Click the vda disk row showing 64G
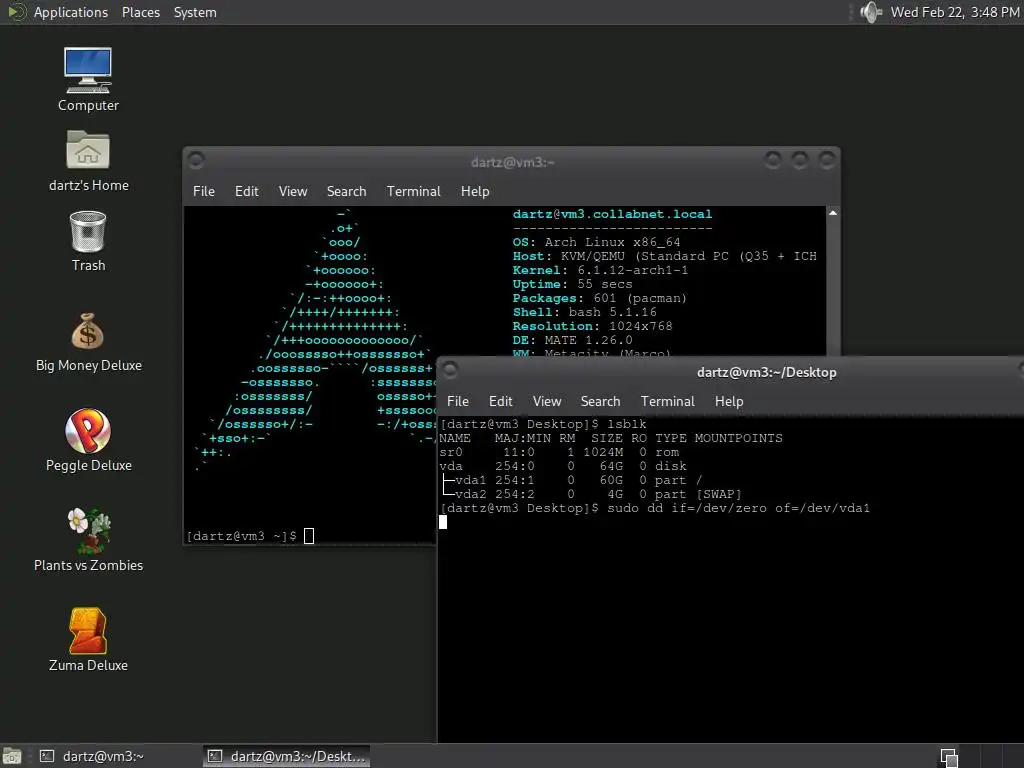Viewport: 1024px width, 768px height. [x=563, y=466]
